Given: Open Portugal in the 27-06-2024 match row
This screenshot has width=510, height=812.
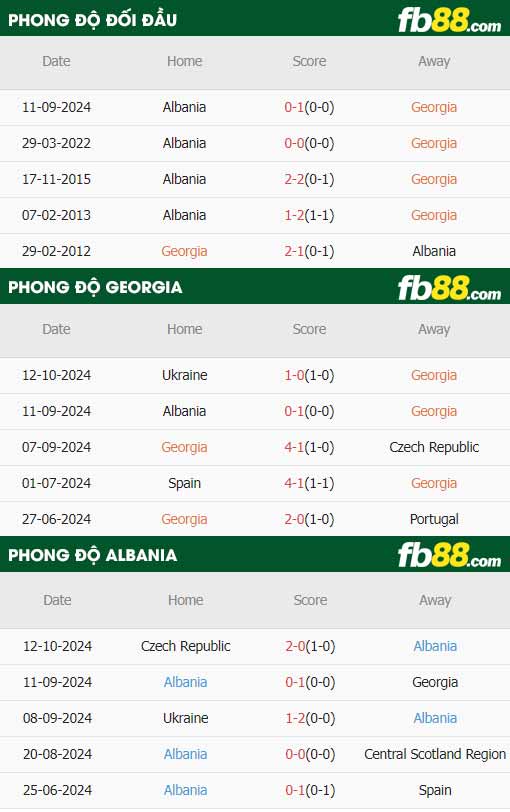Looking at the screenshot, I should (x=434, y=519).
